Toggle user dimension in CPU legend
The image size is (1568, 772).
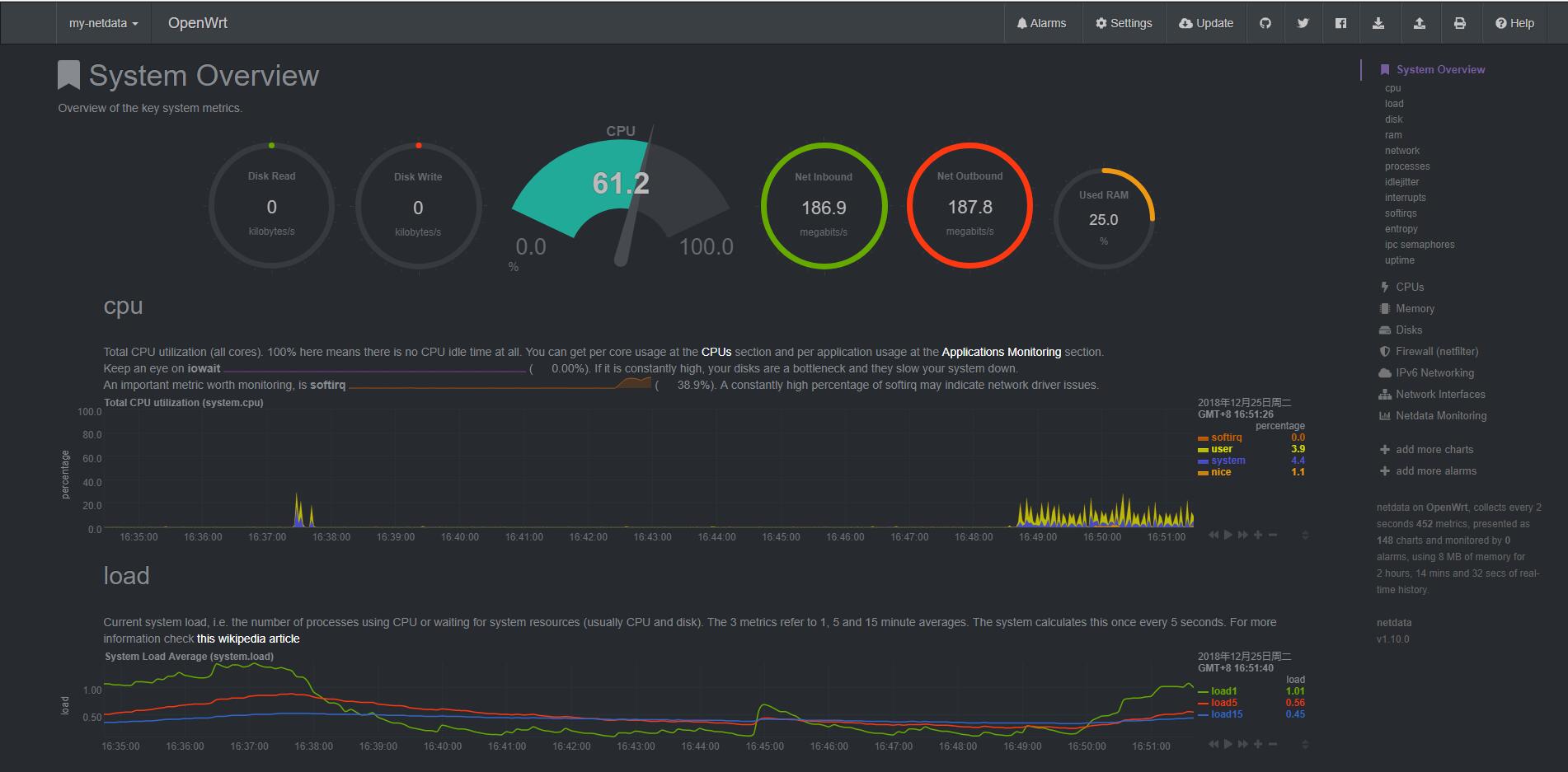(1221, 449)
